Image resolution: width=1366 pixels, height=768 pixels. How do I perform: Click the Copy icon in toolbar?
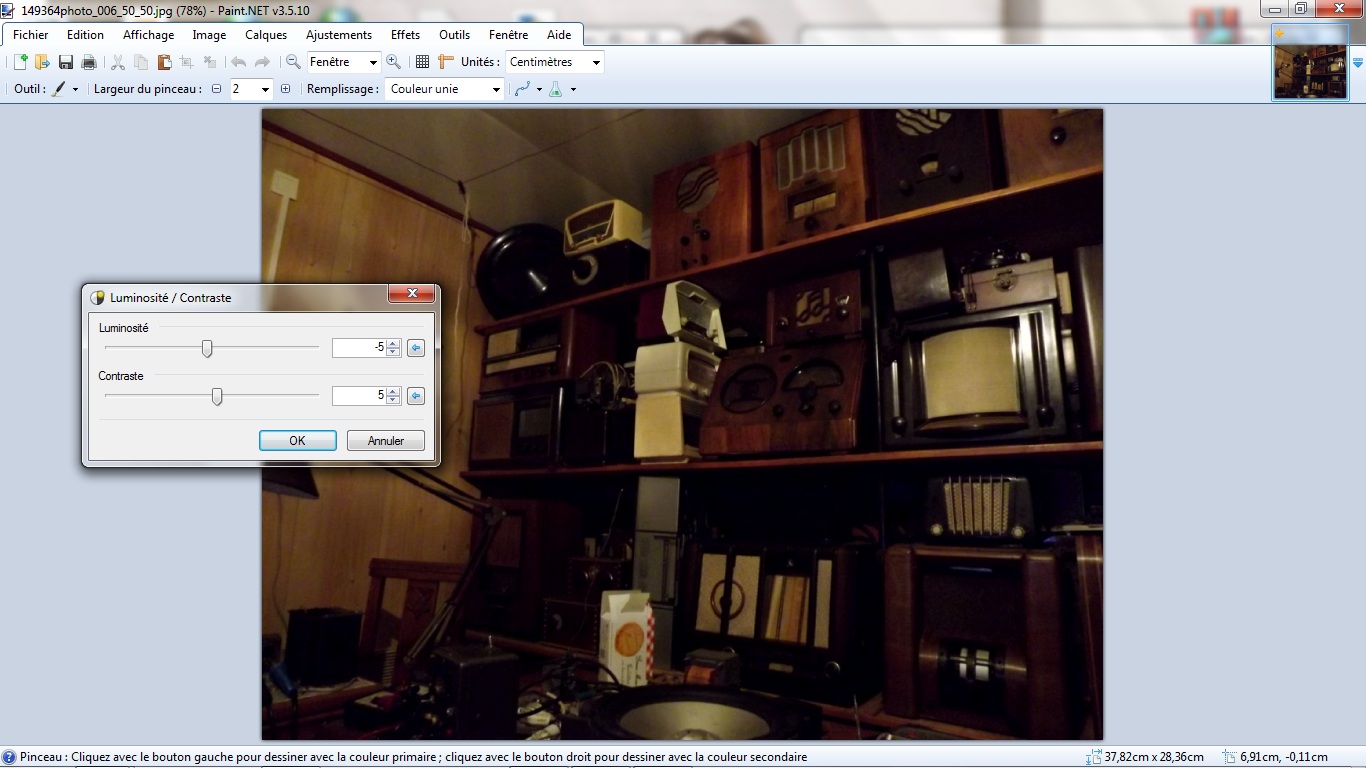tap(141, 62)
